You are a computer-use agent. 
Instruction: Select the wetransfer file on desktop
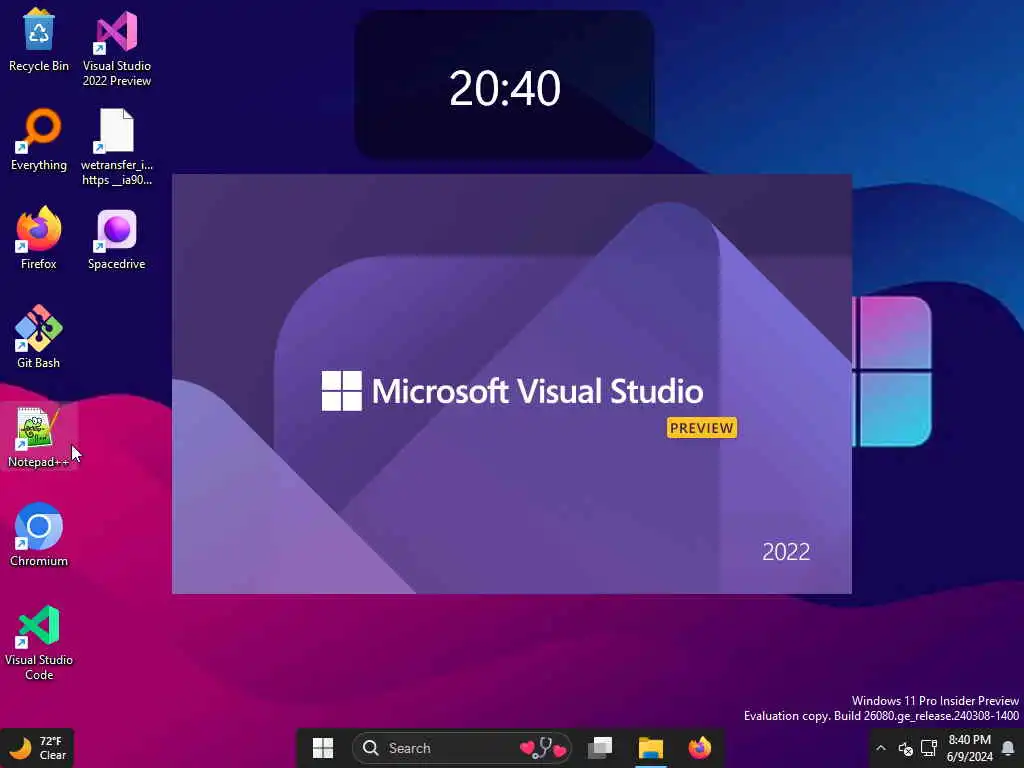117,148
